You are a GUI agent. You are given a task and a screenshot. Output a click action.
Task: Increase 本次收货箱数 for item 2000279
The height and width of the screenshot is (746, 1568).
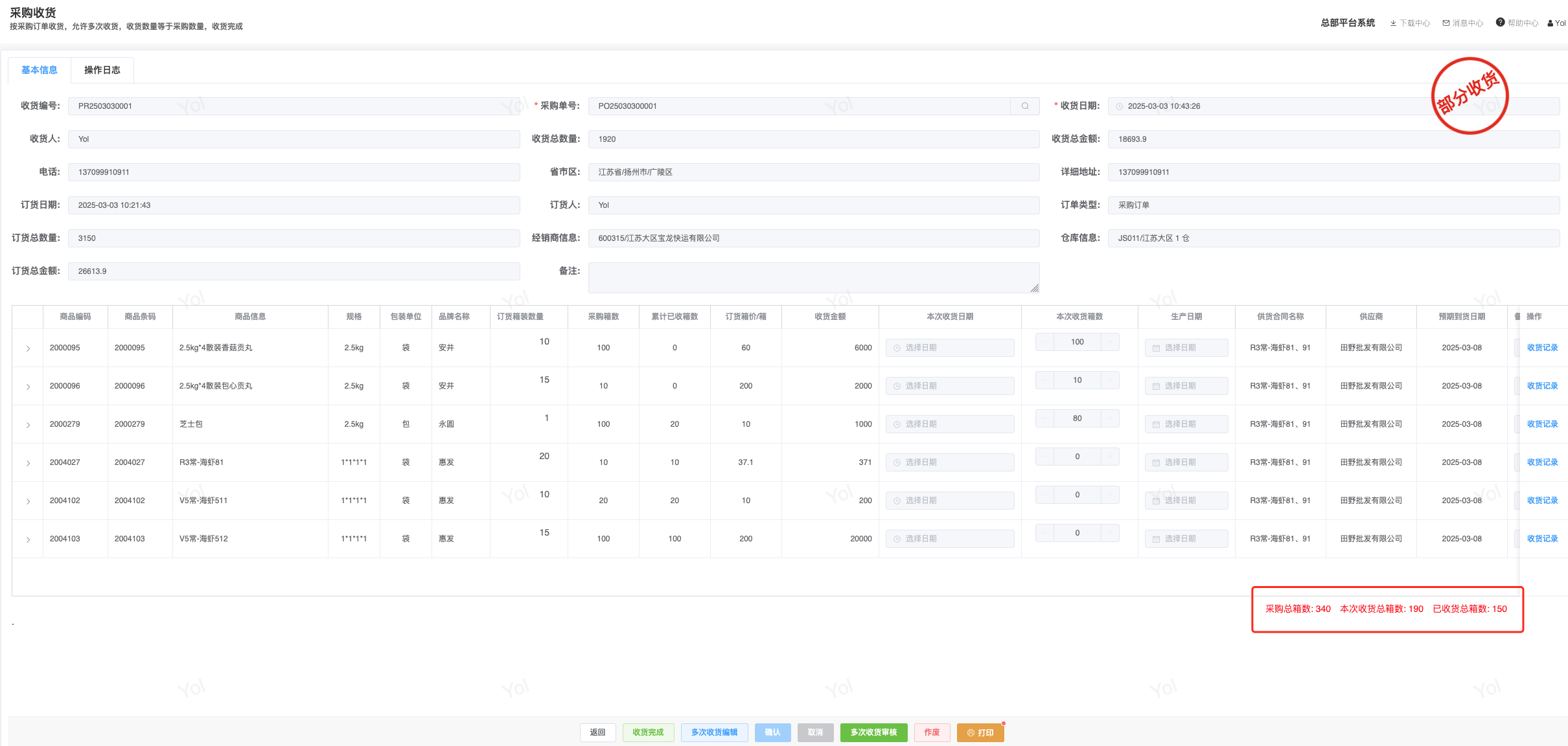(1110, 418)
